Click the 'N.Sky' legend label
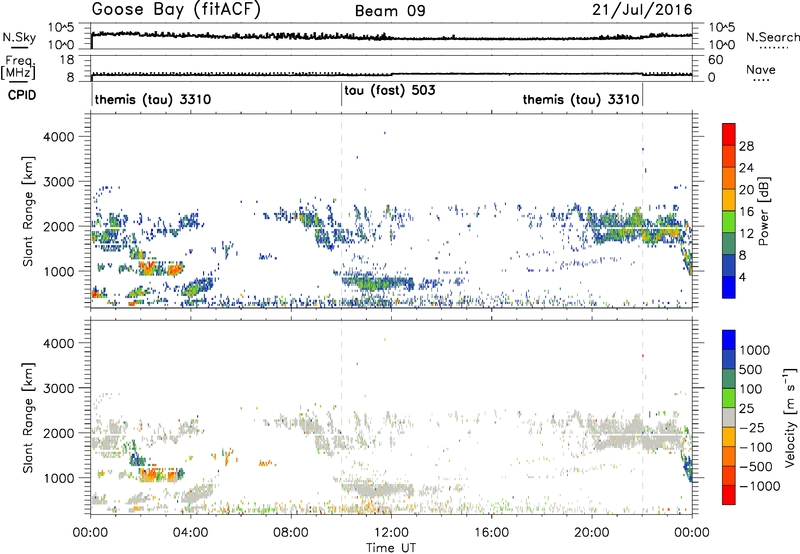 coord(19,37)
